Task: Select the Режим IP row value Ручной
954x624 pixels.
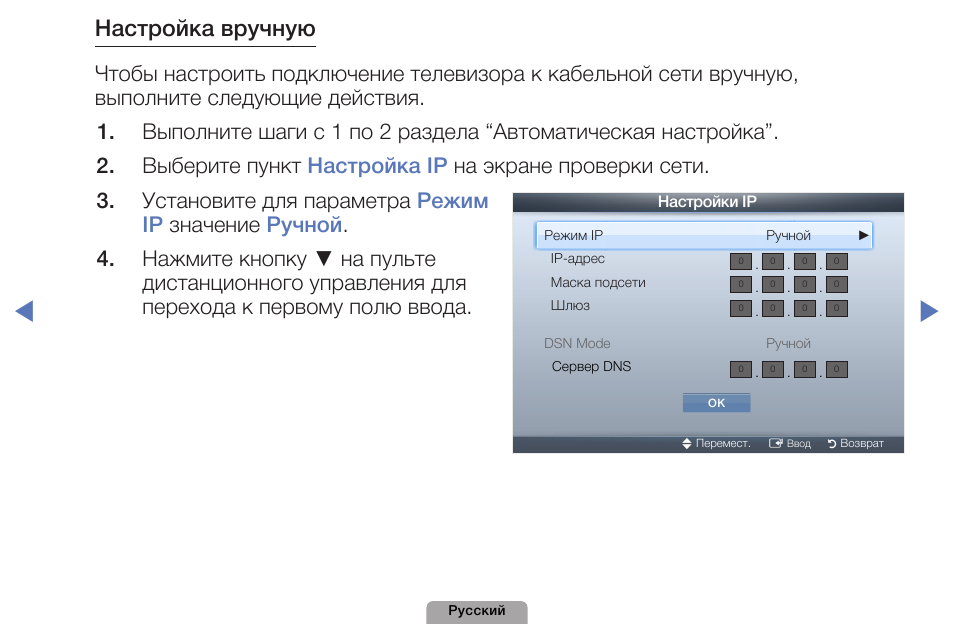Action: (788, 236)
